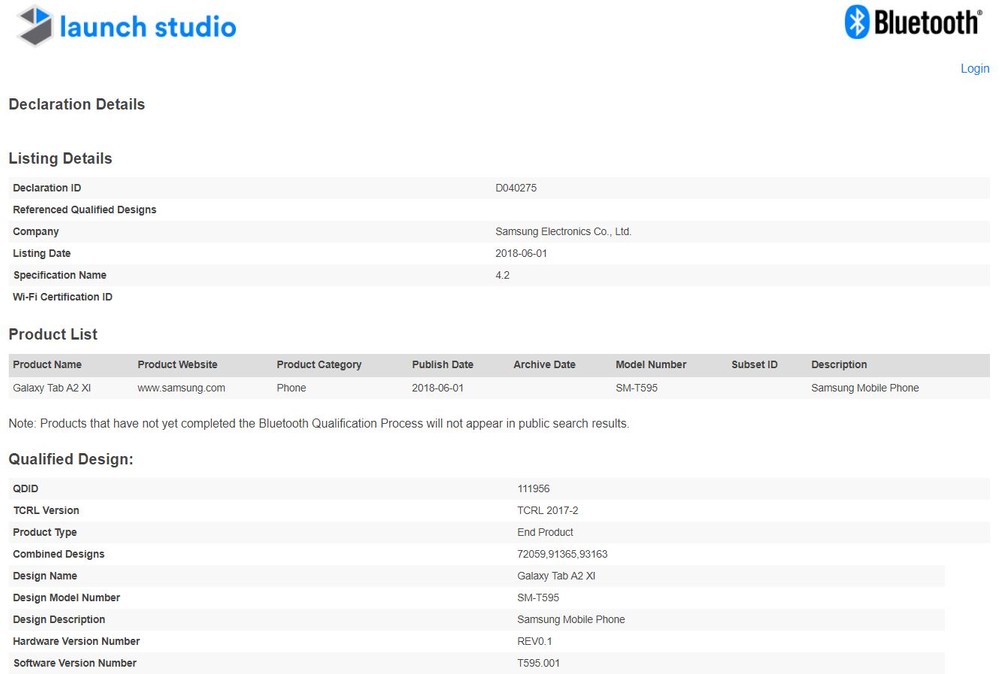The height and width of the screenshot is (674, 1000).
Task: Click the Product Category column header
Action: tap(319, 365)
